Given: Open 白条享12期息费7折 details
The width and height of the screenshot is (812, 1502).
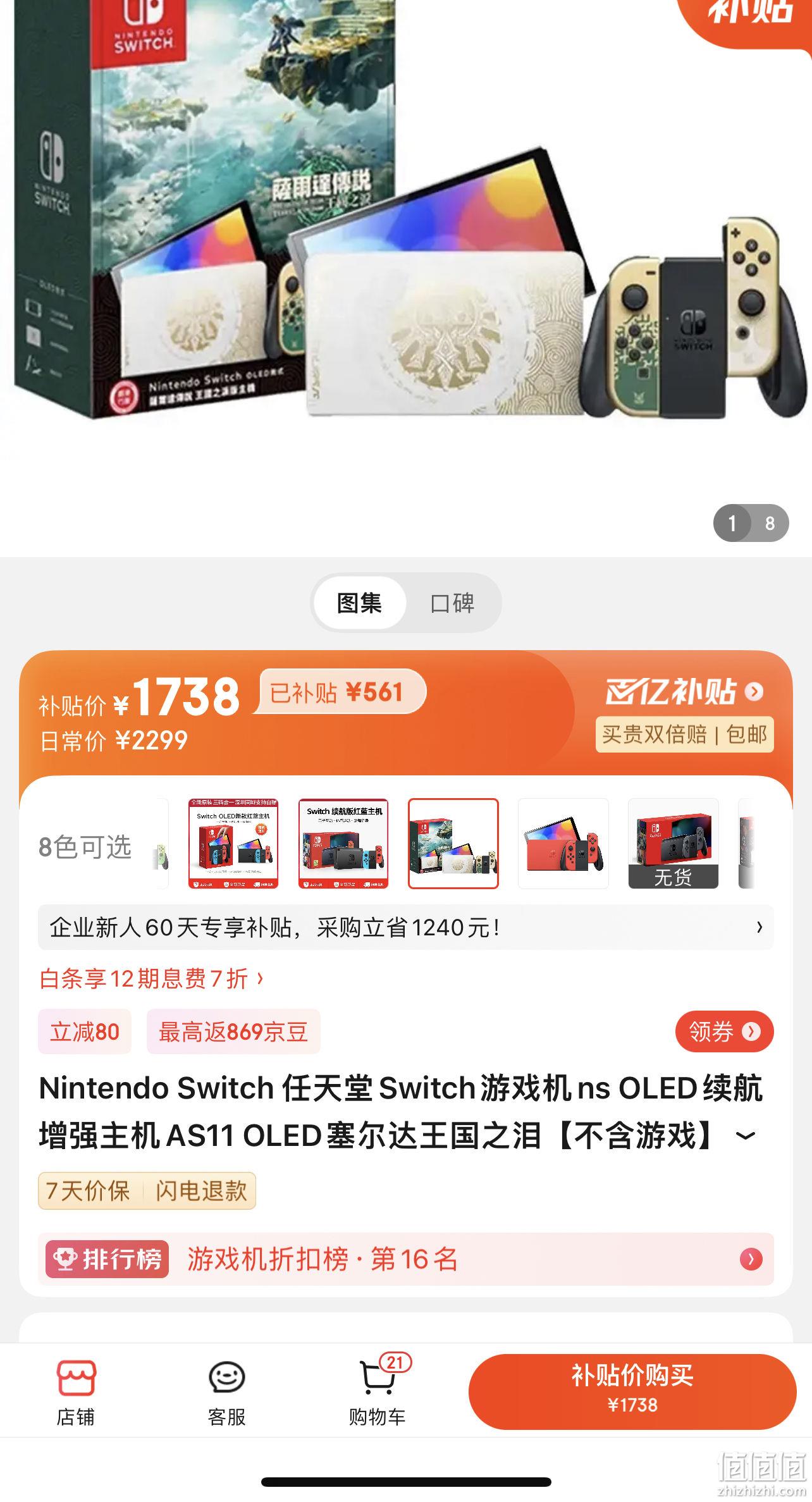Looking at the screenshot, I should [152, 979].
